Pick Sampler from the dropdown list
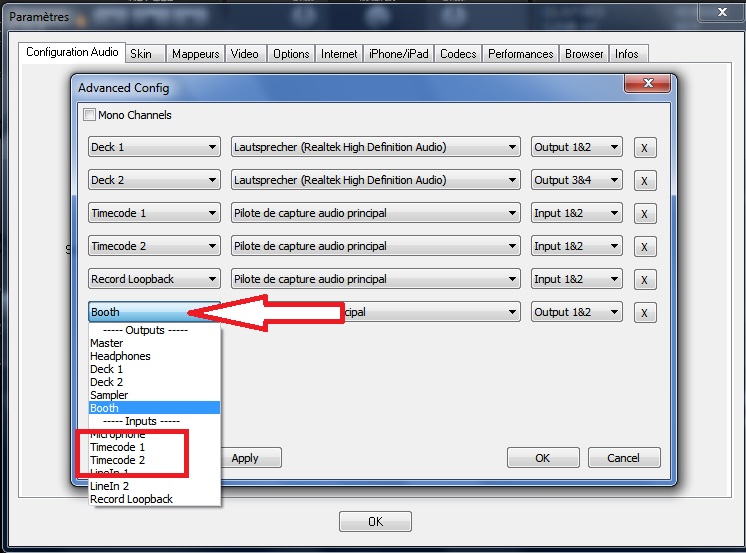This screenshot has width=746, height=553. pyautogui.click(x=154, y=395)
